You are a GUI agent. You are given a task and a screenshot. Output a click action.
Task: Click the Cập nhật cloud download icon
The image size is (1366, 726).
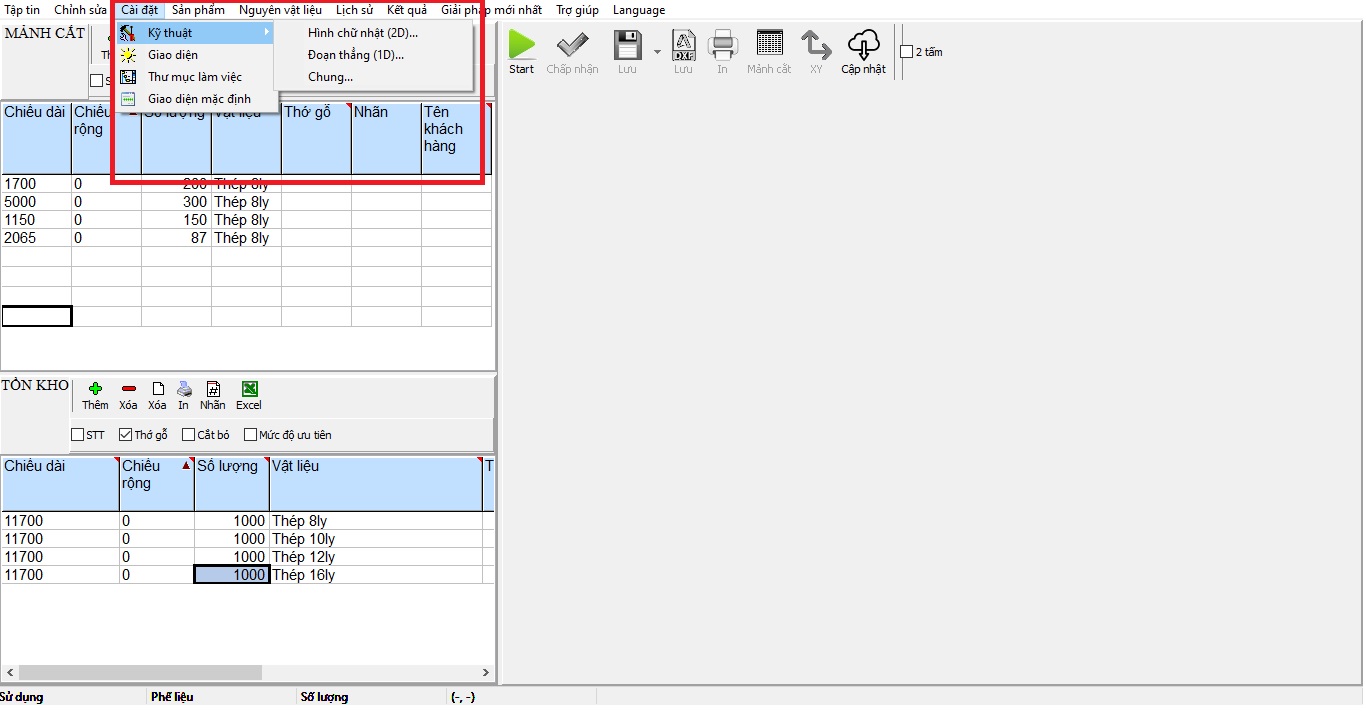(863, 45)
